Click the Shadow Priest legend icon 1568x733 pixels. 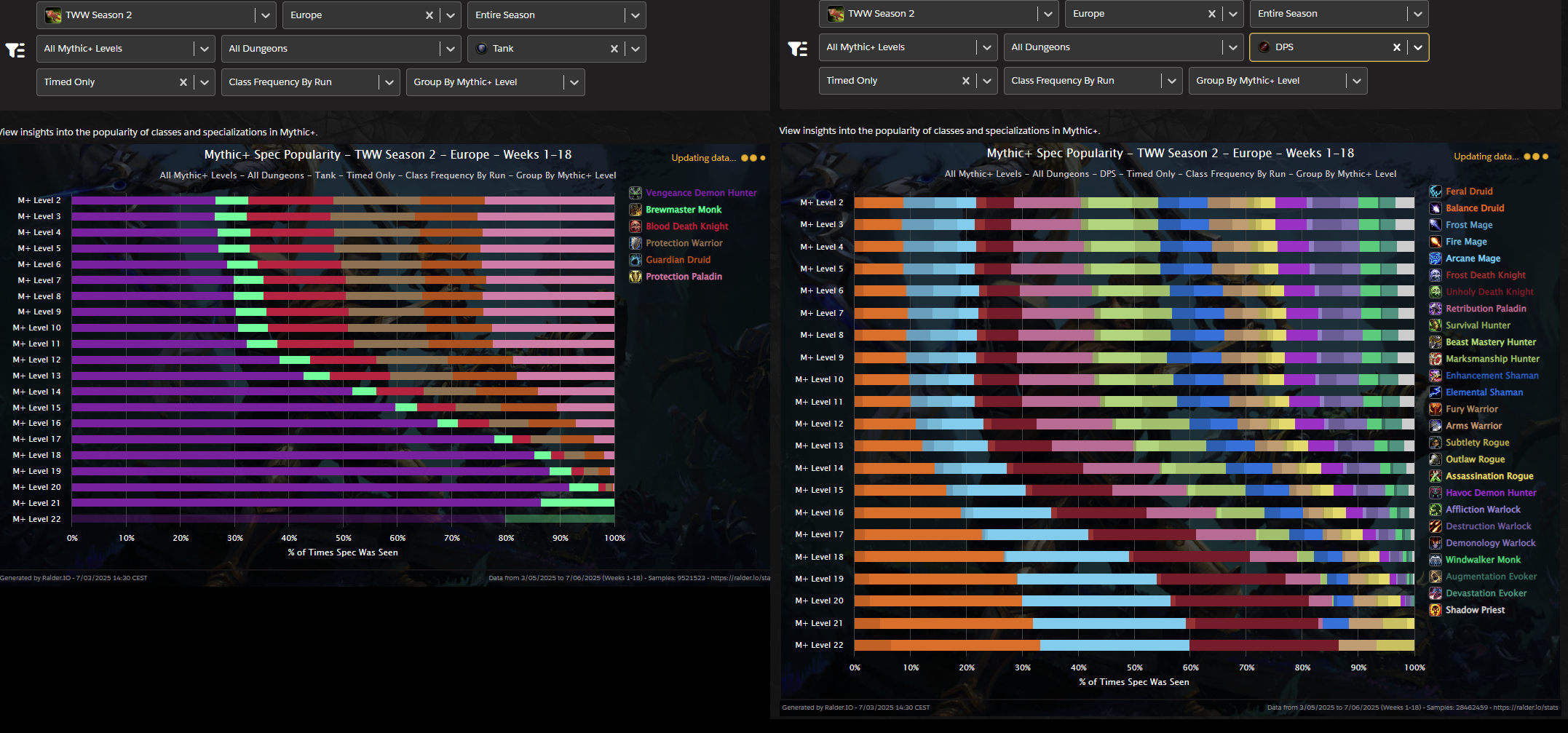point(1436,610)
